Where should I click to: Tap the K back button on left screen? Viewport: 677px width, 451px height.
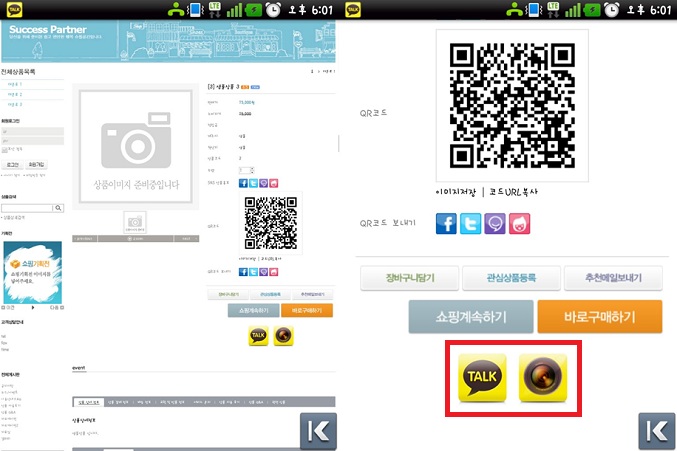coord(318,431)
